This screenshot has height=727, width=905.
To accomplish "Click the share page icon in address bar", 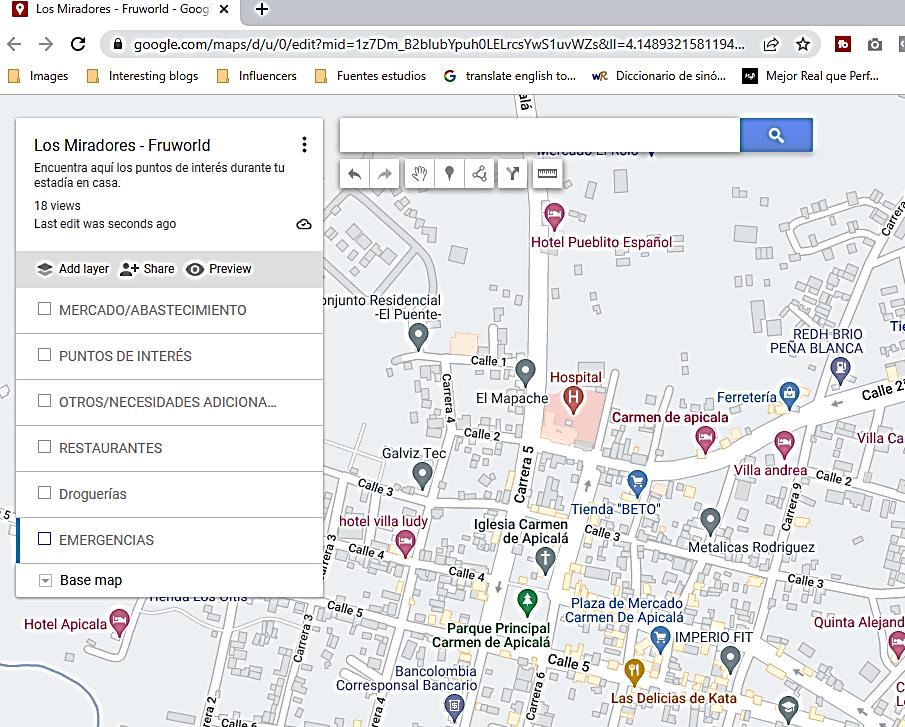I will click(771, 44).
